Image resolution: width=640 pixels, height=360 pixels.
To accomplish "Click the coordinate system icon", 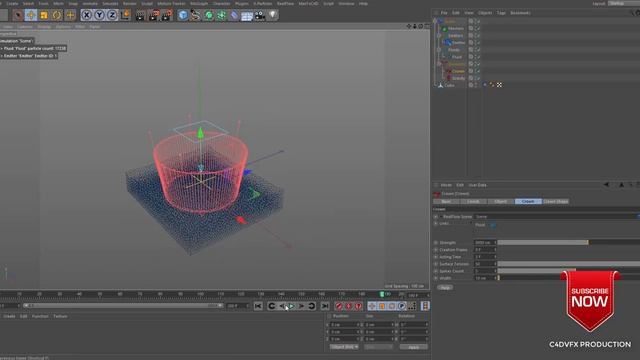I will pyautogui.click(x=125, y=15).
